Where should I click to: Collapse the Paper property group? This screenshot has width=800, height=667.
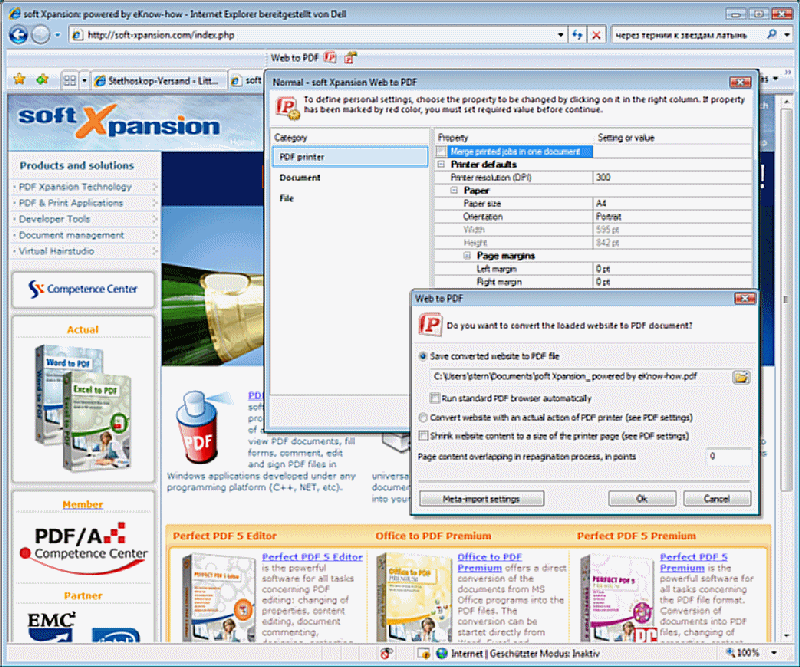pyautogui.click(x=454, y=190)
